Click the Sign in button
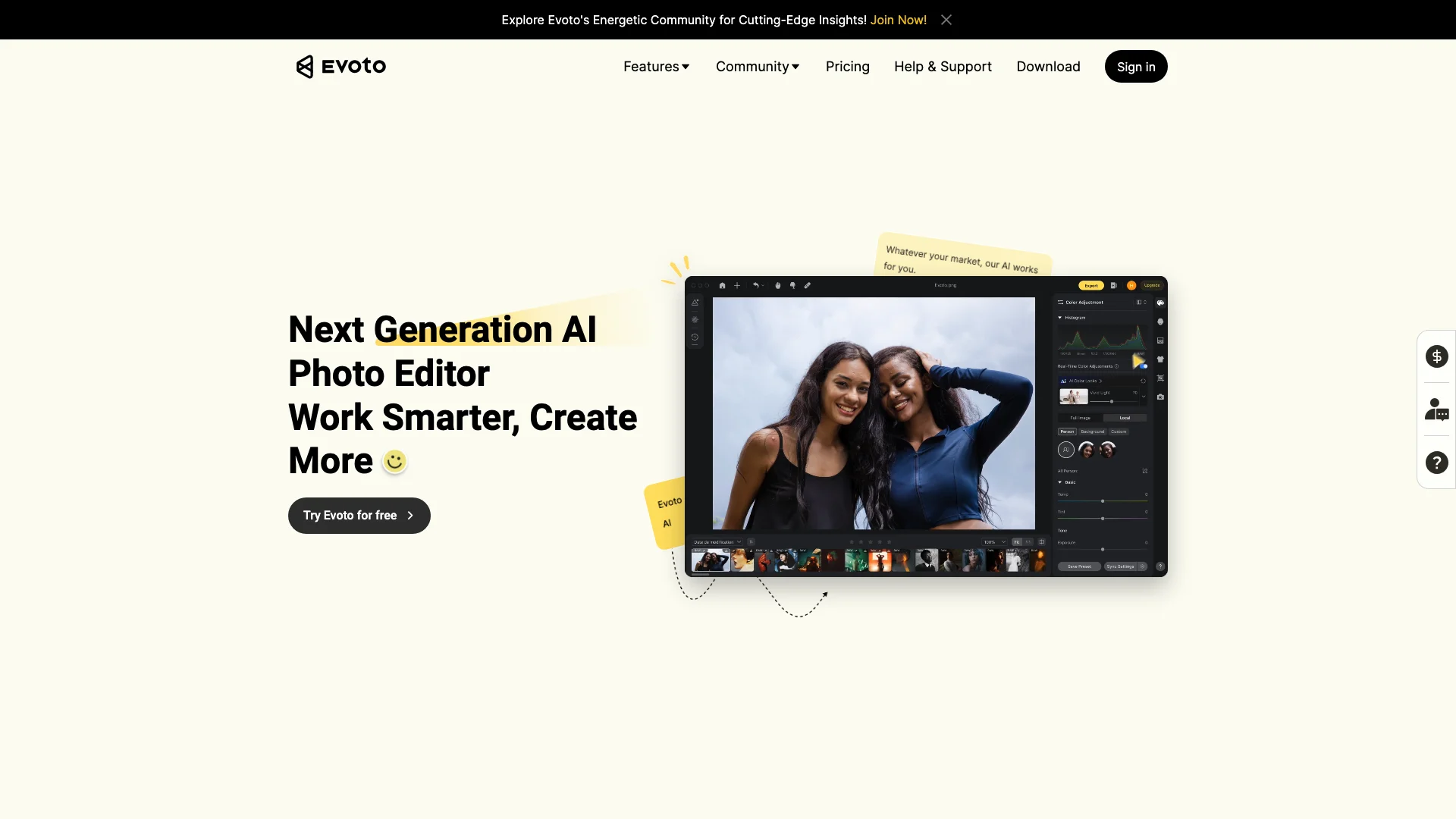The width and height of the screenshot is (1456, 819). [1136, 65]
